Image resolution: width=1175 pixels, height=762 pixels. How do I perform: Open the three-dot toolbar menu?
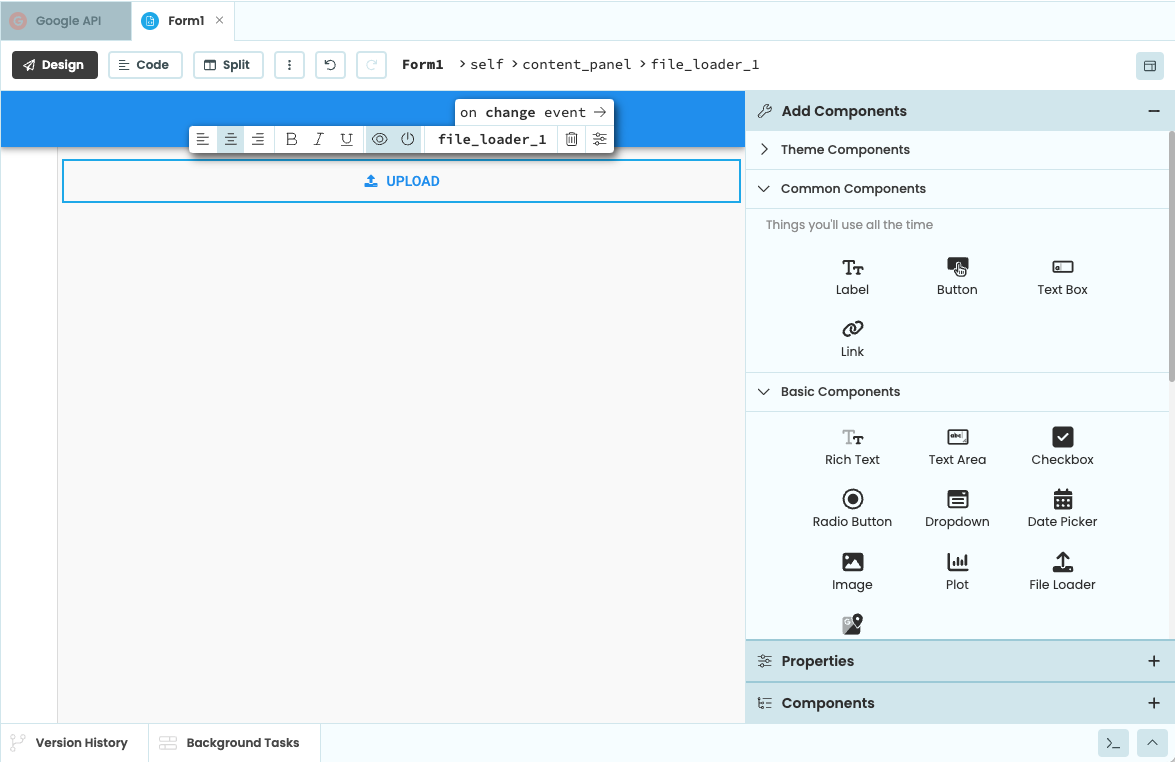pos(289,64)
